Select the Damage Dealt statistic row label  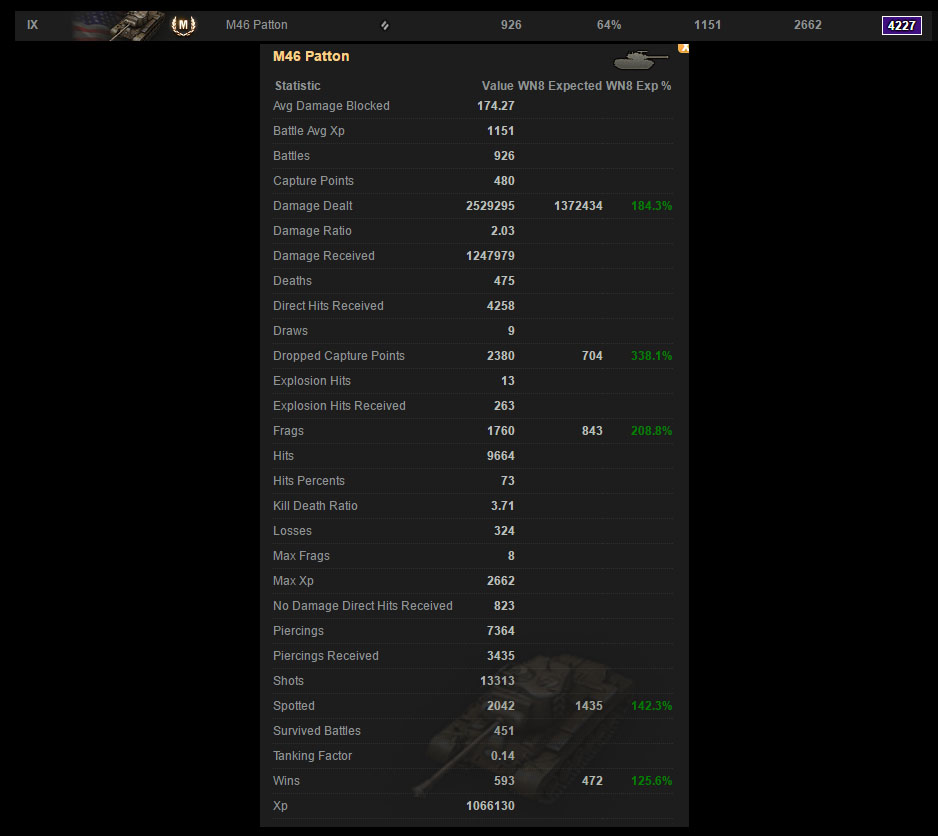tap(313, 206)
